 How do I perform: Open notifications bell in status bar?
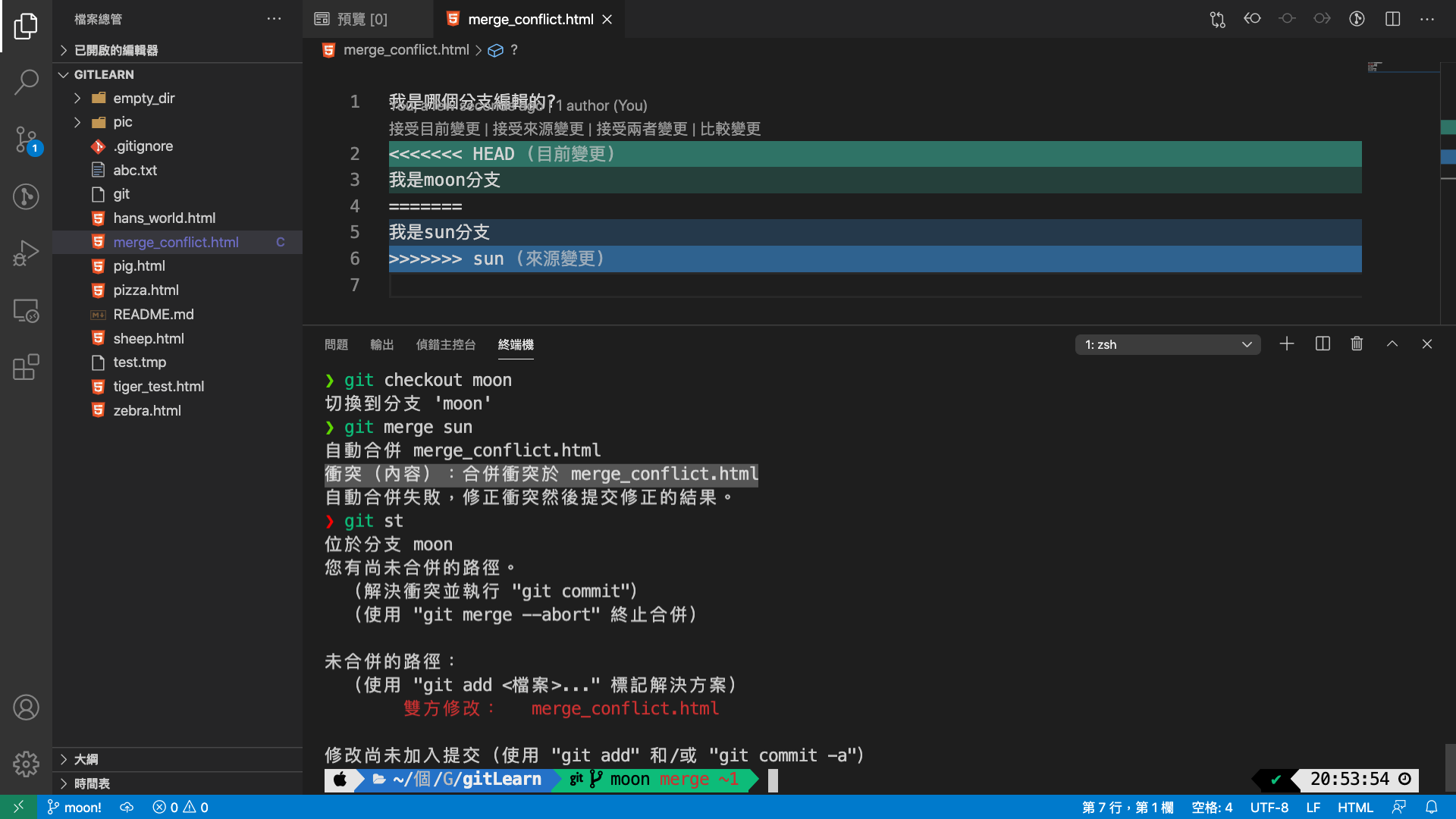pyautogui.click(x=1432, y=808)
